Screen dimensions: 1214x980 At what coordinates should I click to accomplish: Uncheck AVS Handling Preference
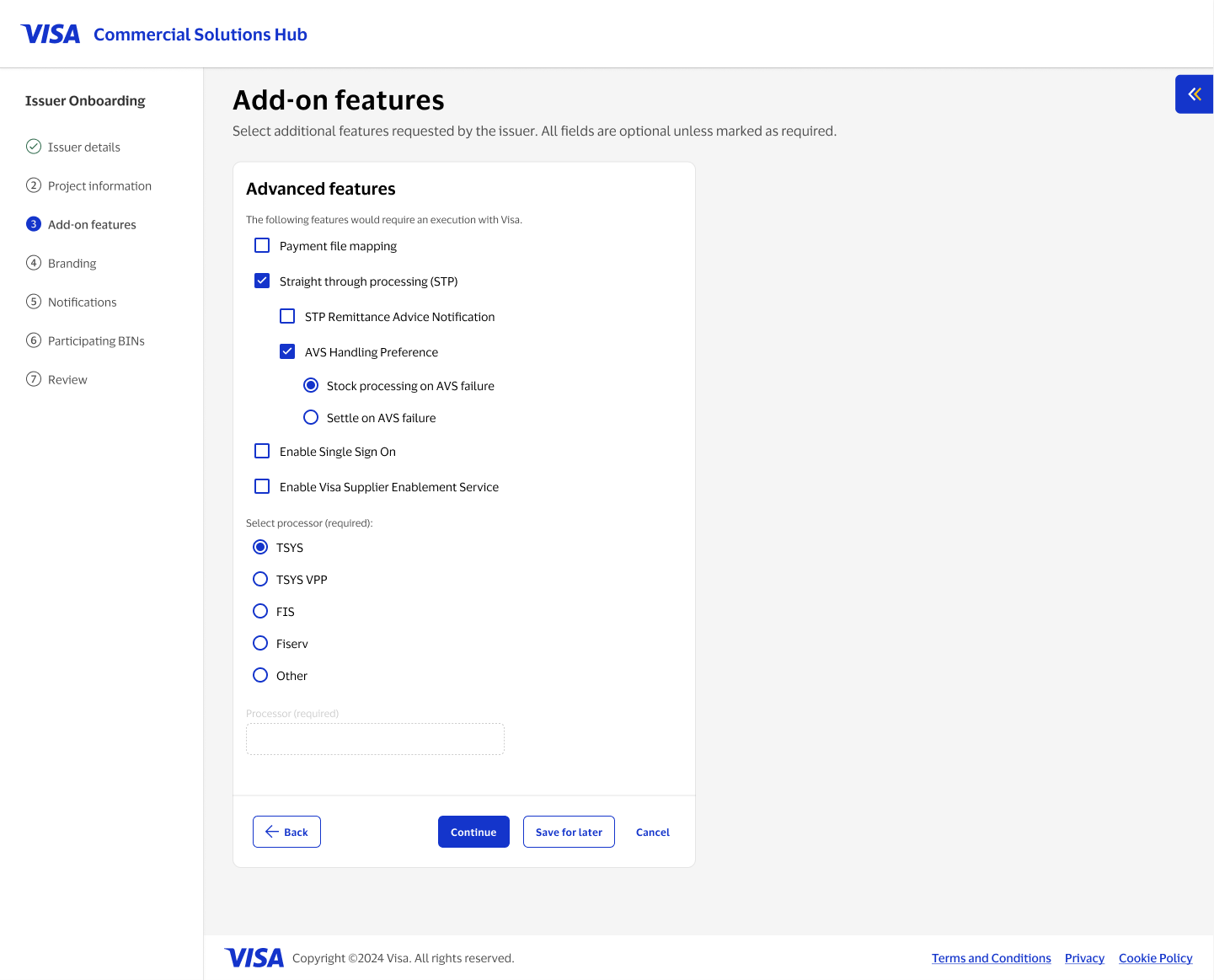[x=287, y=351]
